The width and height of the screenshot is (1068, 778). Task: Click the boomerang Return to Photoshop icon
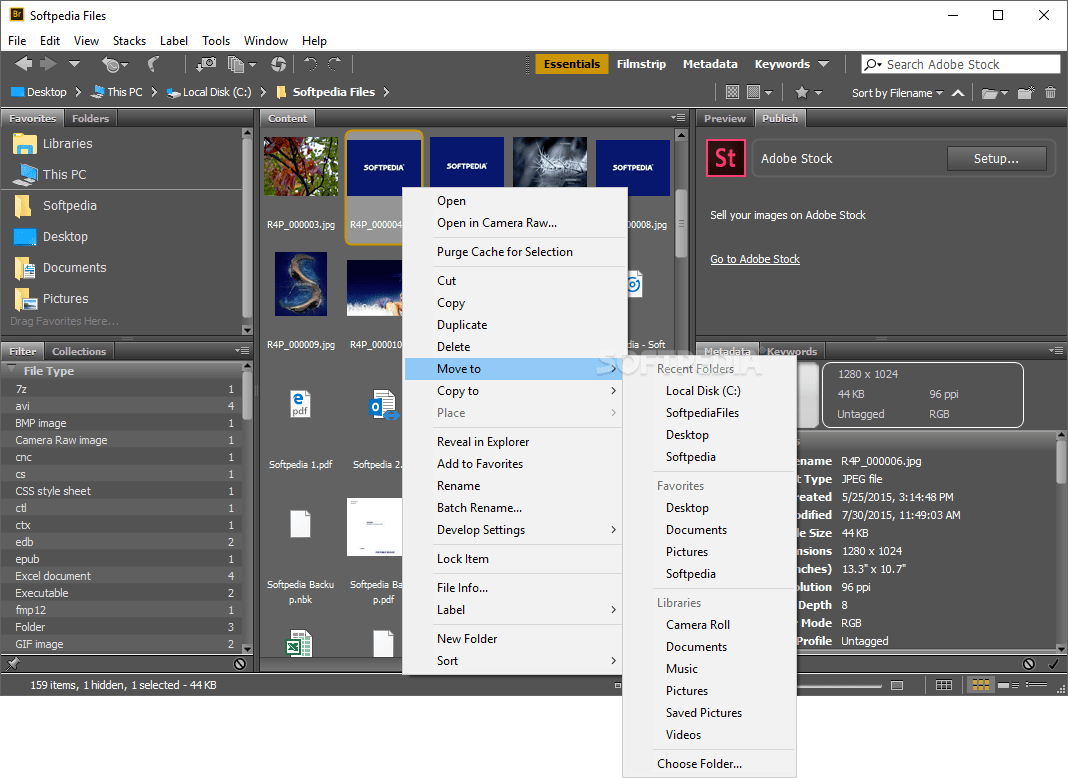tap(154, 64)
